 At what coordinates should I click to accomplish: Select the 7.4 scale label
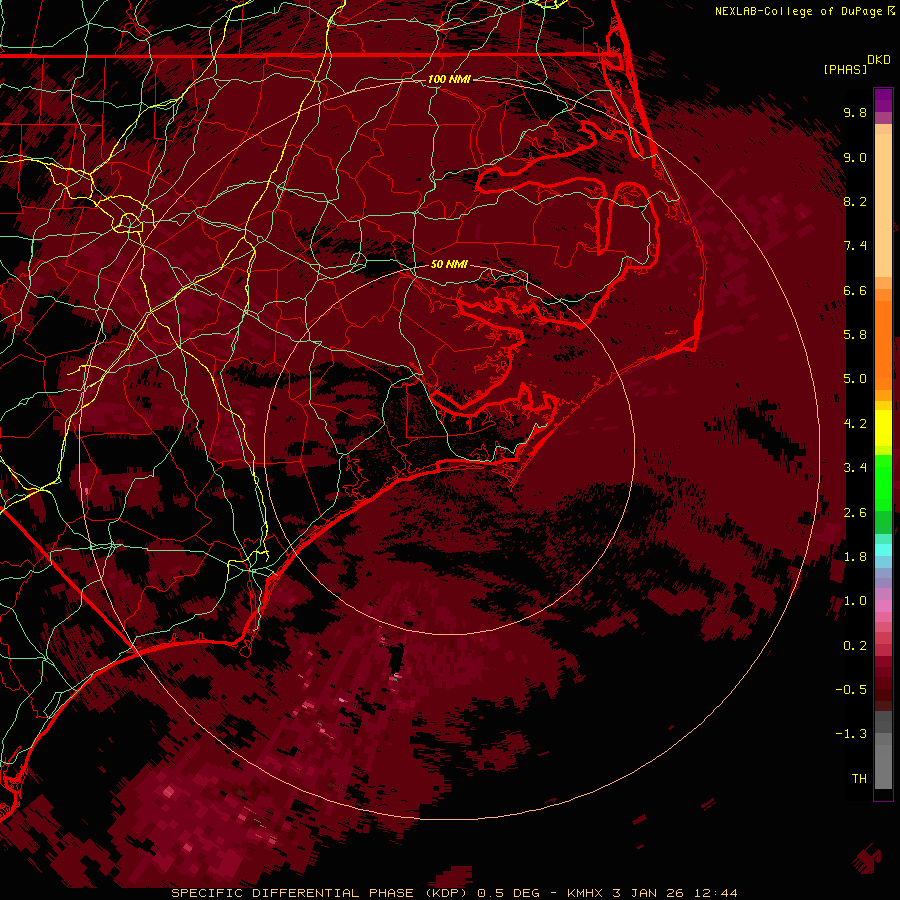click(855, 246)
